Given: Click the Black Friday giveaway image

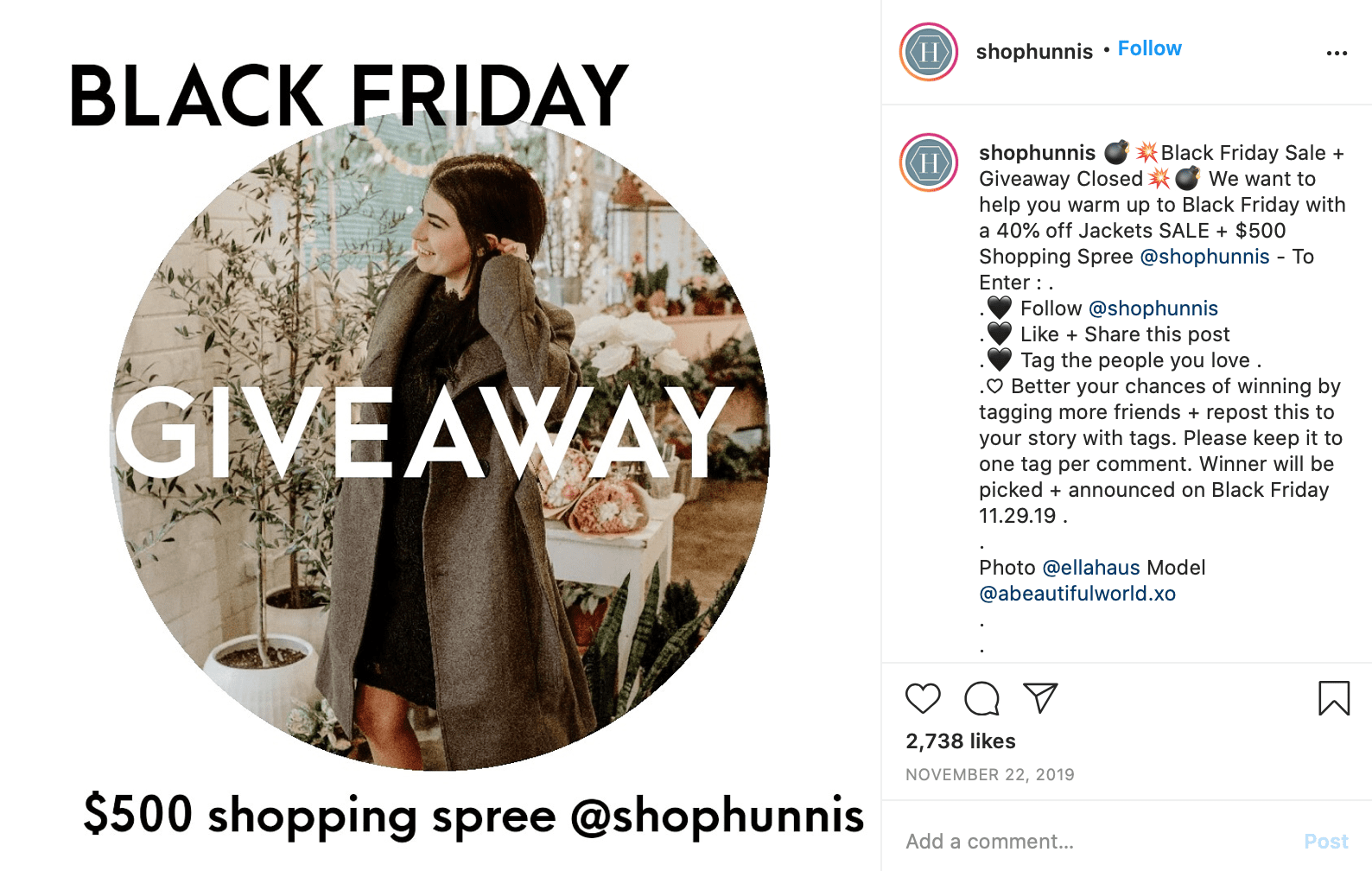Looking at the screenshot, I should [x=441, y=435].
